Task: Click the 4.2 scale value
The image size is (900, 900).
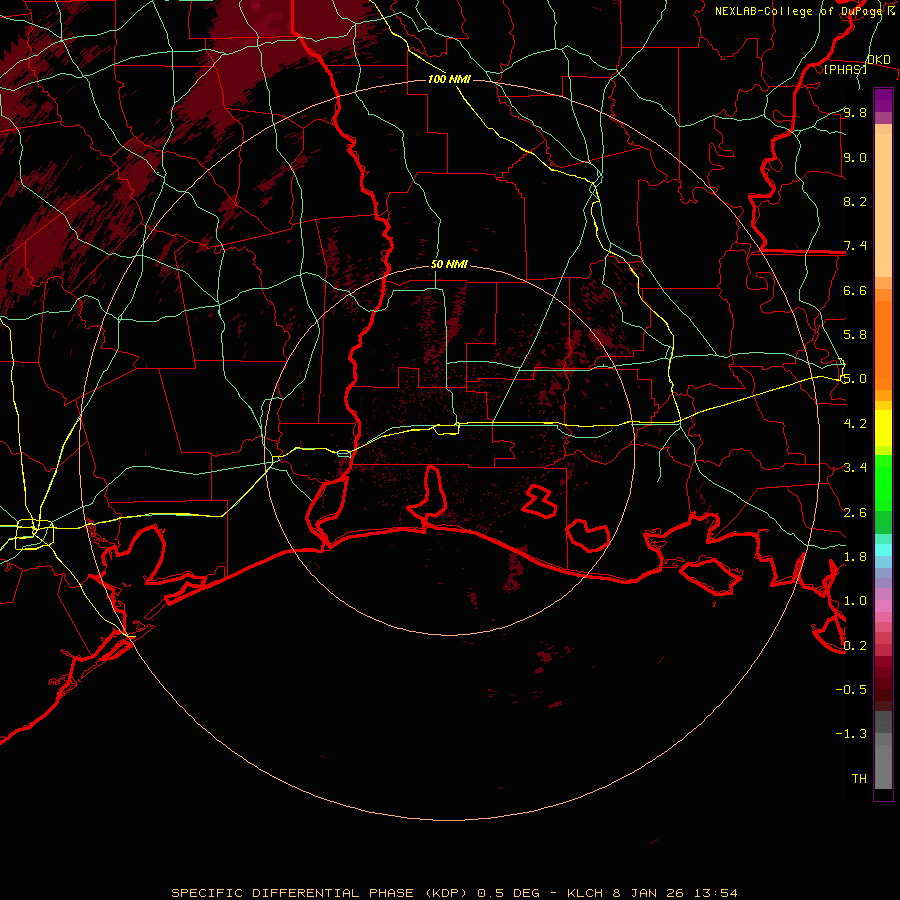Action: click(855, 424)
